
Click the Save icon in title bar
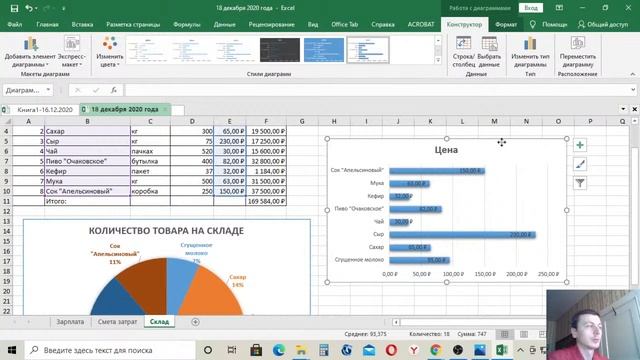click(x=14, y=8)
